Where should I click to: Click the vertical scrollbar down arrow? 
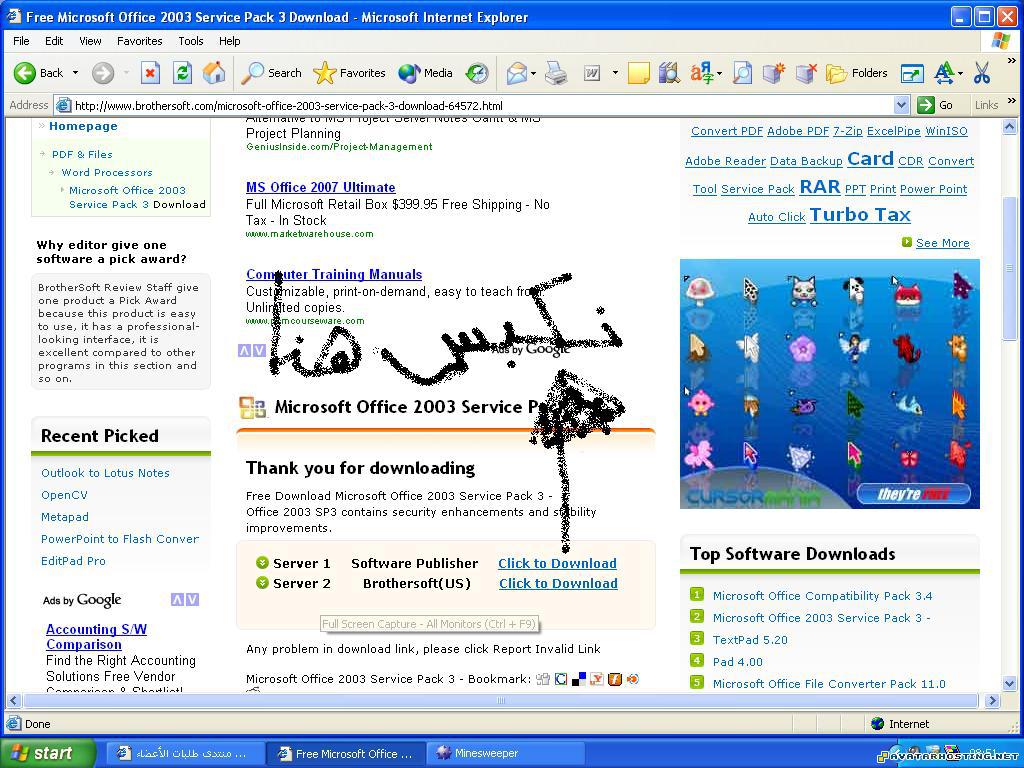[x=1009, y=684]
